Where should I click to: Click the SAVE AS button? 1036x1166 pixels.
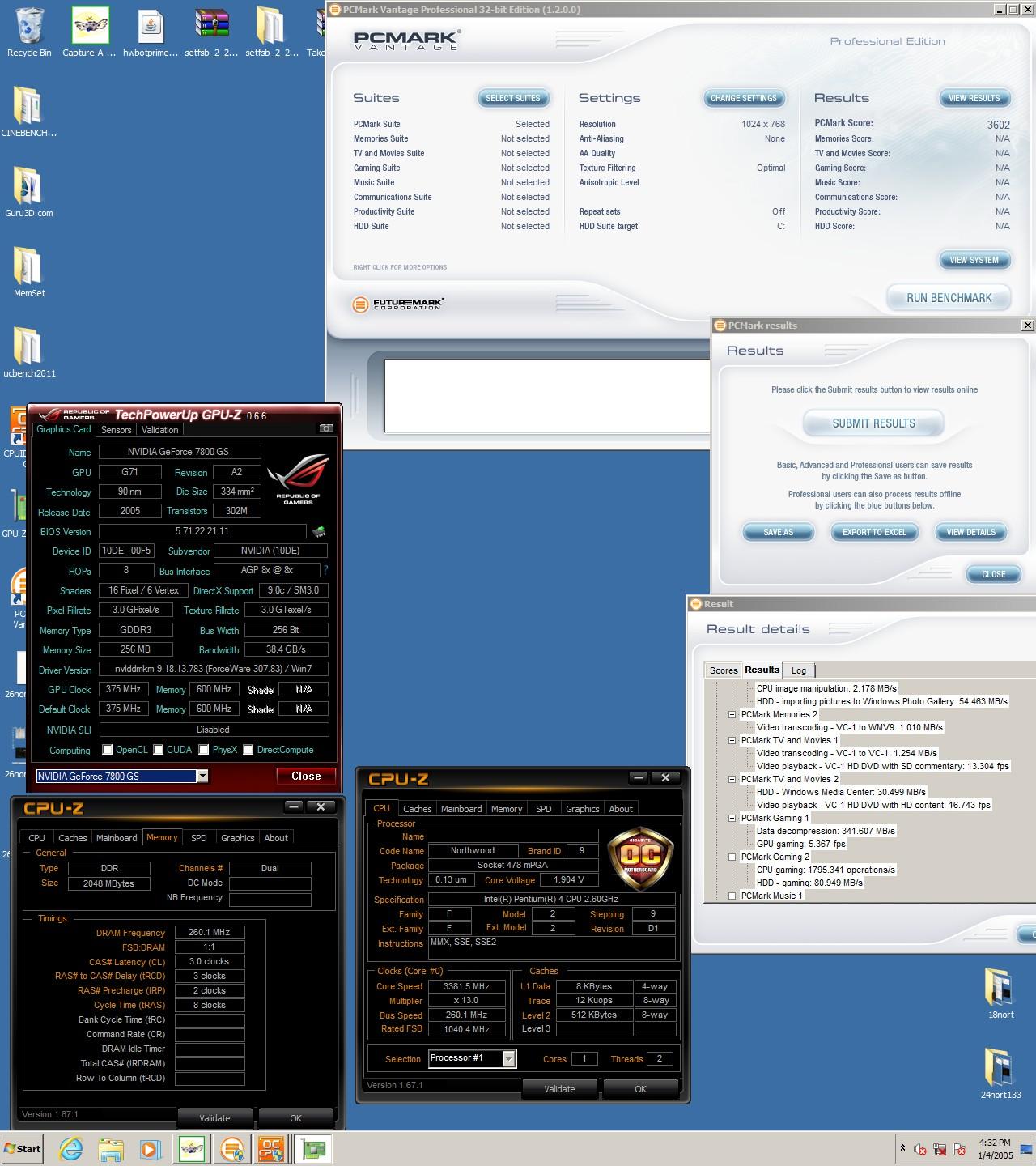(779, 532)
